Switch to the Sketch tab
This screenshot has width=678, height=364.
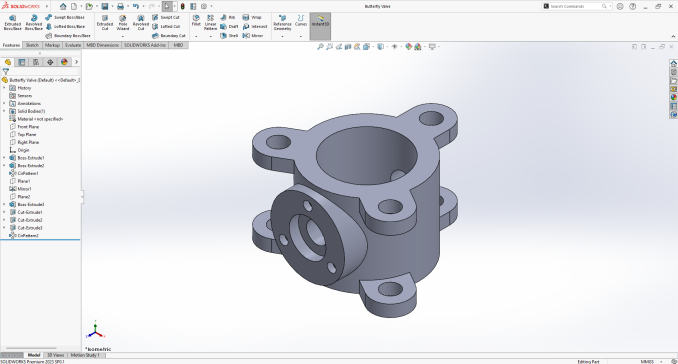[x=32, y=45]
